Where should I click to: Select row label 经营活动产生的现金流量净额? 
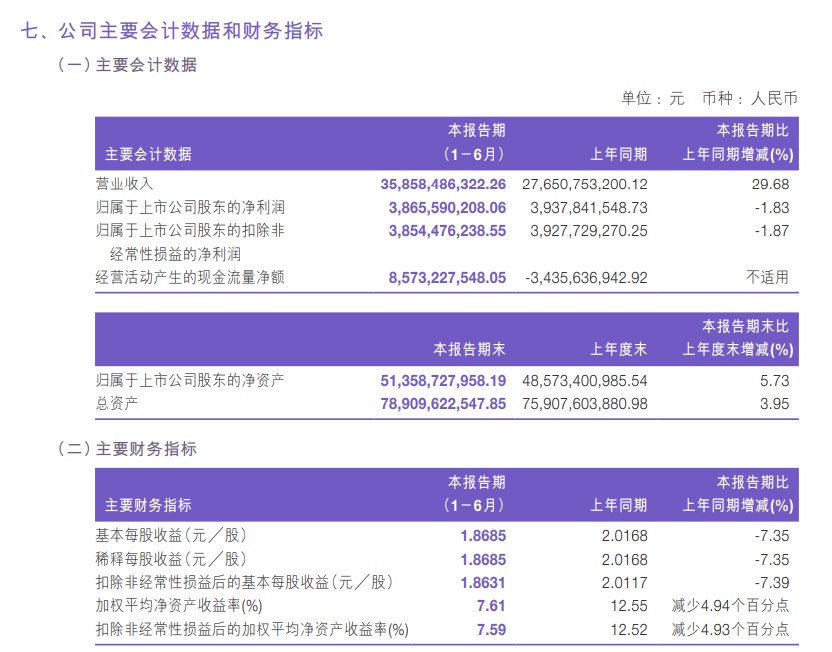coord(190,277)
